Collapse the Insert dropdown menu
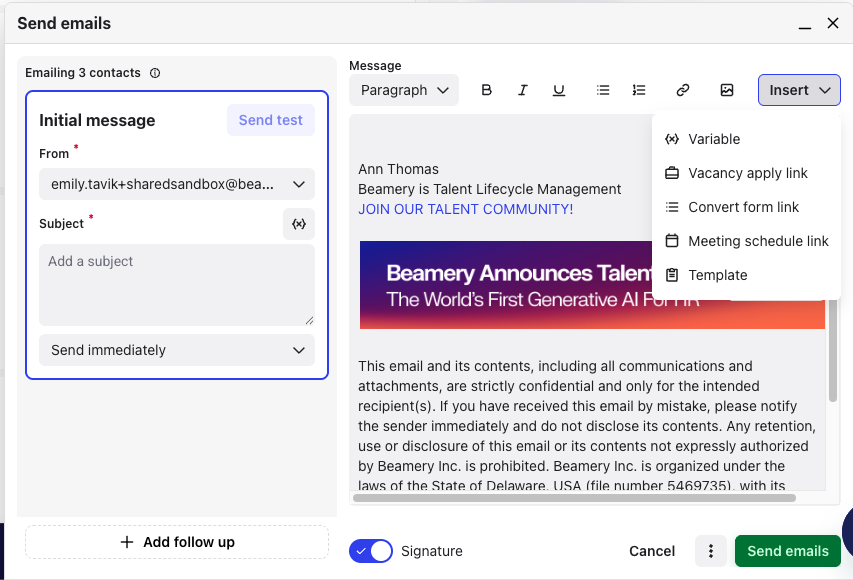 [799, 90]
